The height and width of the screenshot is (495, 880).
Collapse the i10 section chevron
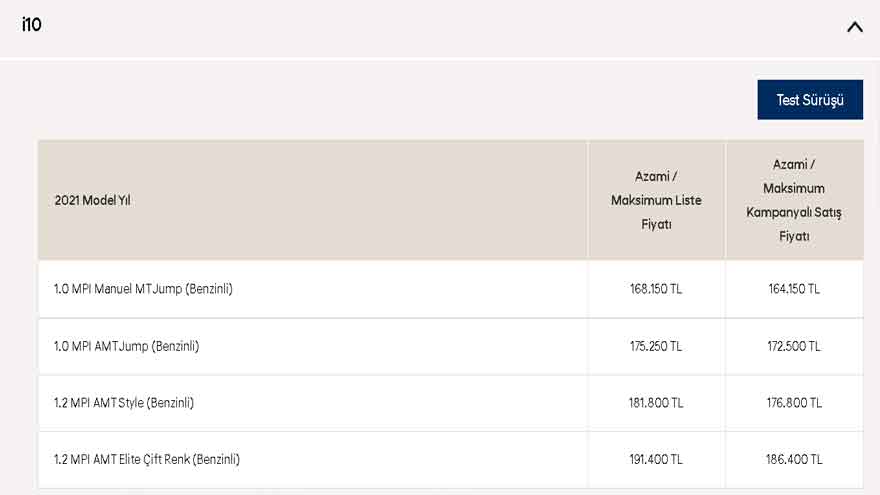click(x=854, y=27)
